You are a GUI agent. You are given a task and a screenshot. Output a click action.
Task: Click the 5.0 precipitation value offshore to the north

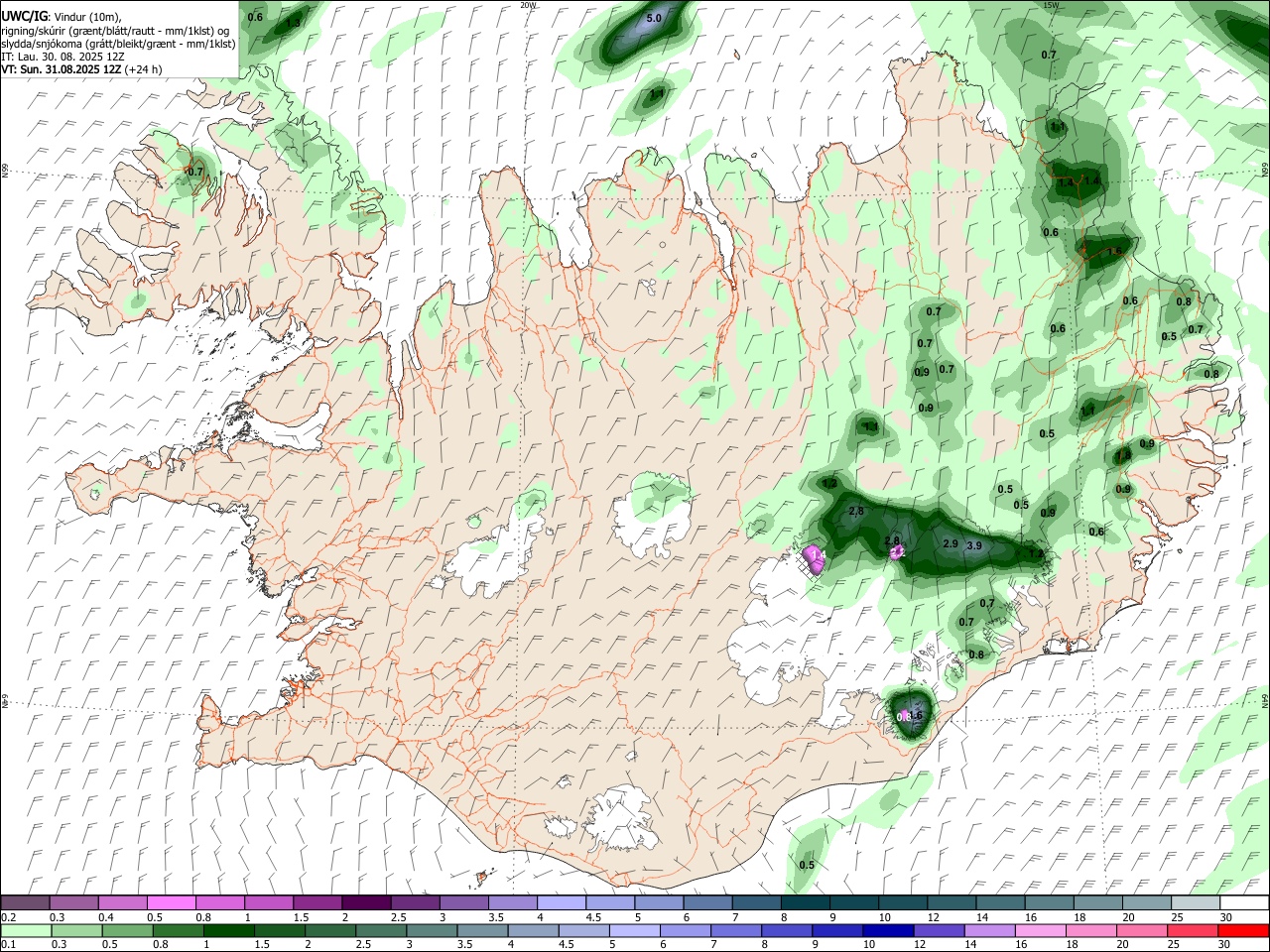pyautogui.click(x=654, y=18)
